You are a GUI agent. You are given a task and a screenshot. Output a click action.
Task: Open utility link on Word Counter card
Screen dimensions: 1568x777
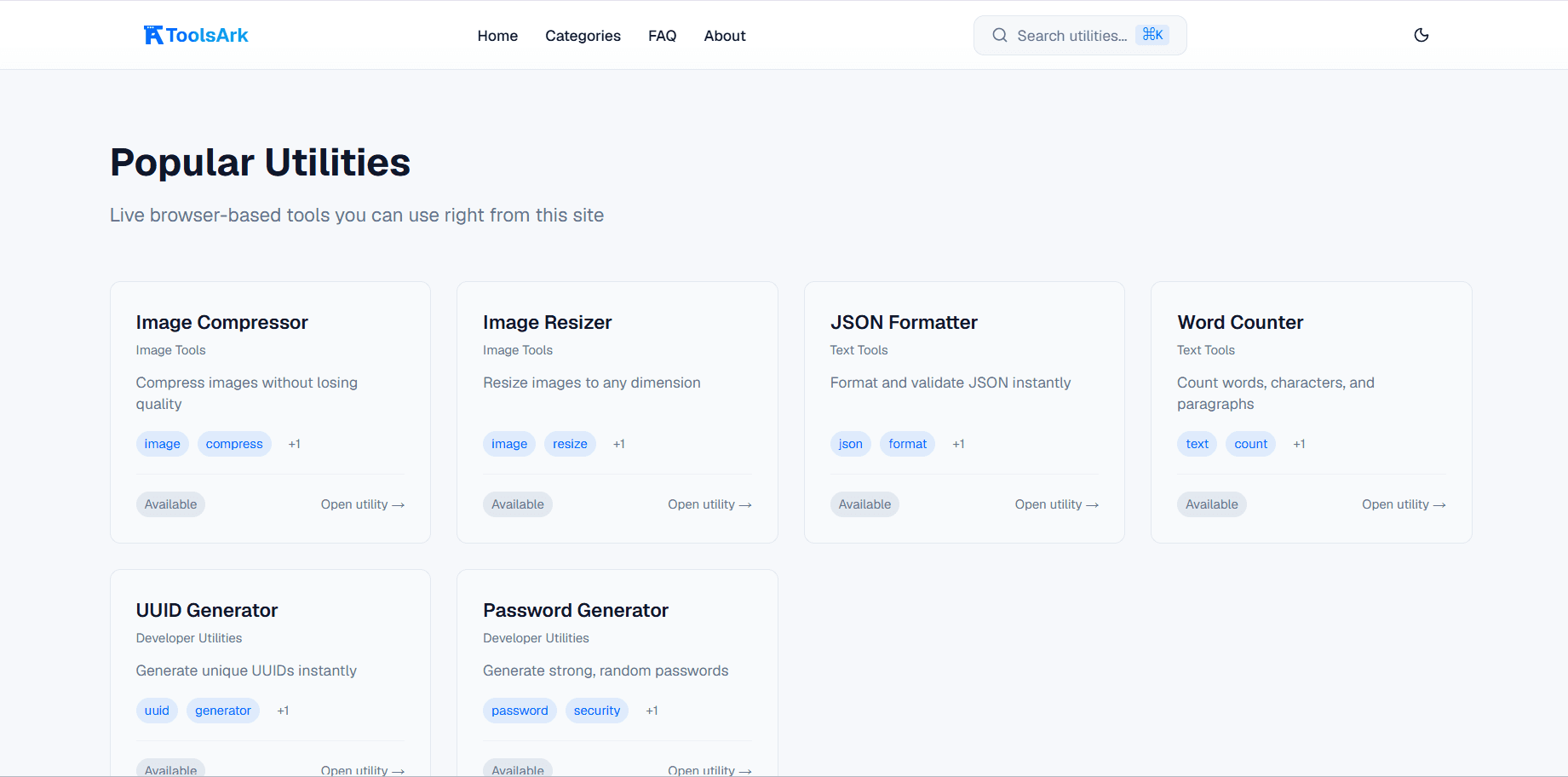coord(1404,504)
